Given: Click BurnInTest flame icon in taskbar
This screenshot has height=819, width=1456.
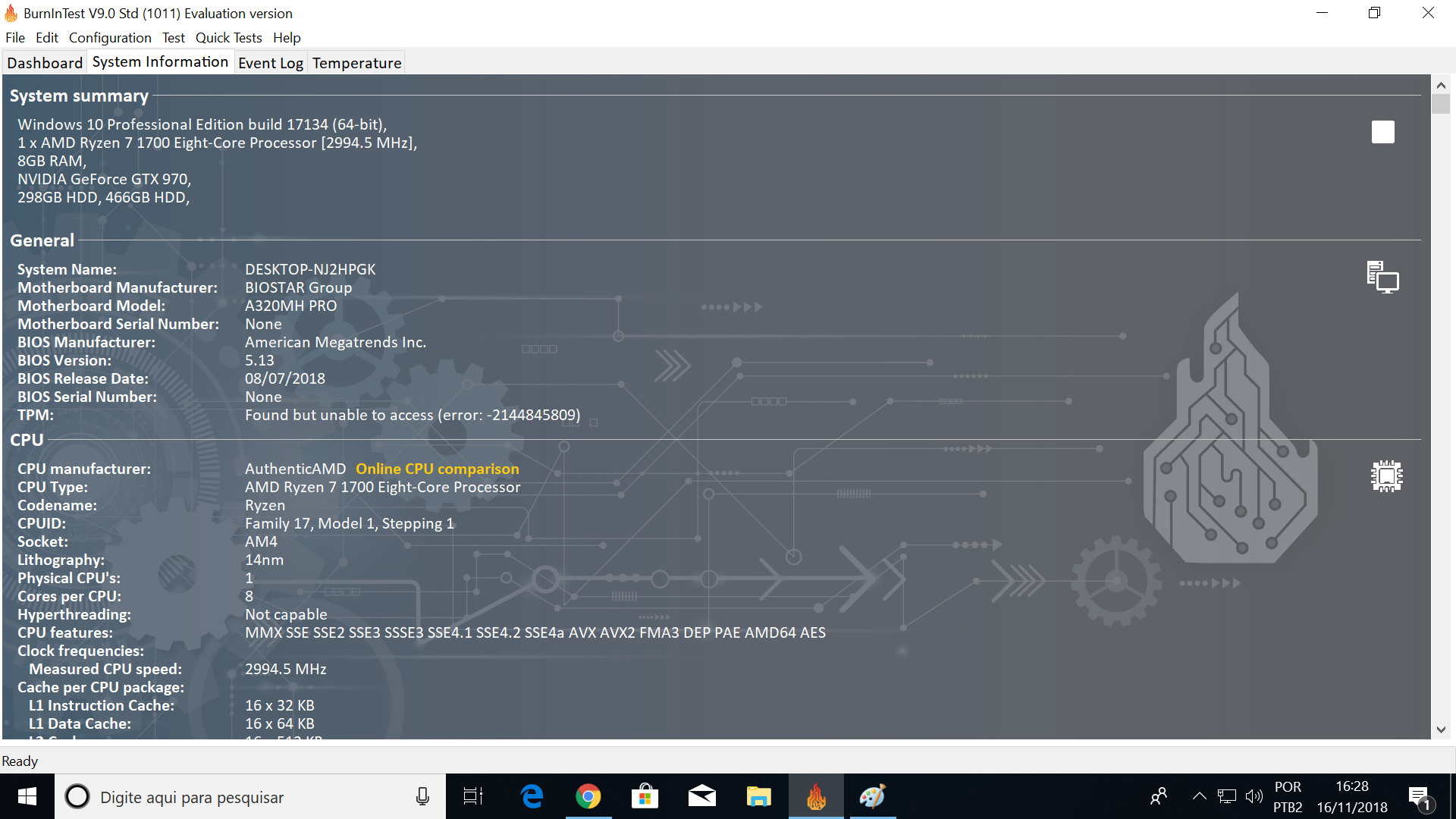Looking at the screenshot, I should point(816,796).
